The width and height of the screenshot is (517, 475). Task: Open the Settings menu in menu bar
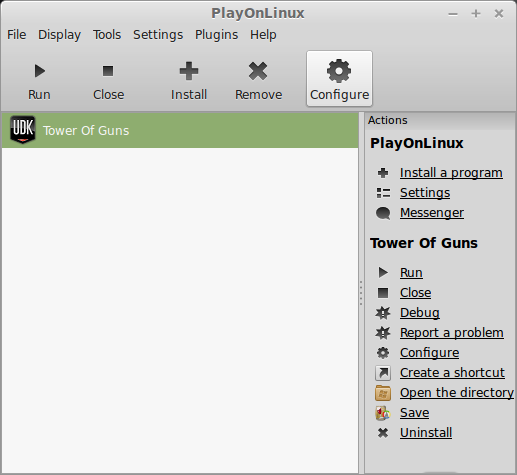pos(158,35)
